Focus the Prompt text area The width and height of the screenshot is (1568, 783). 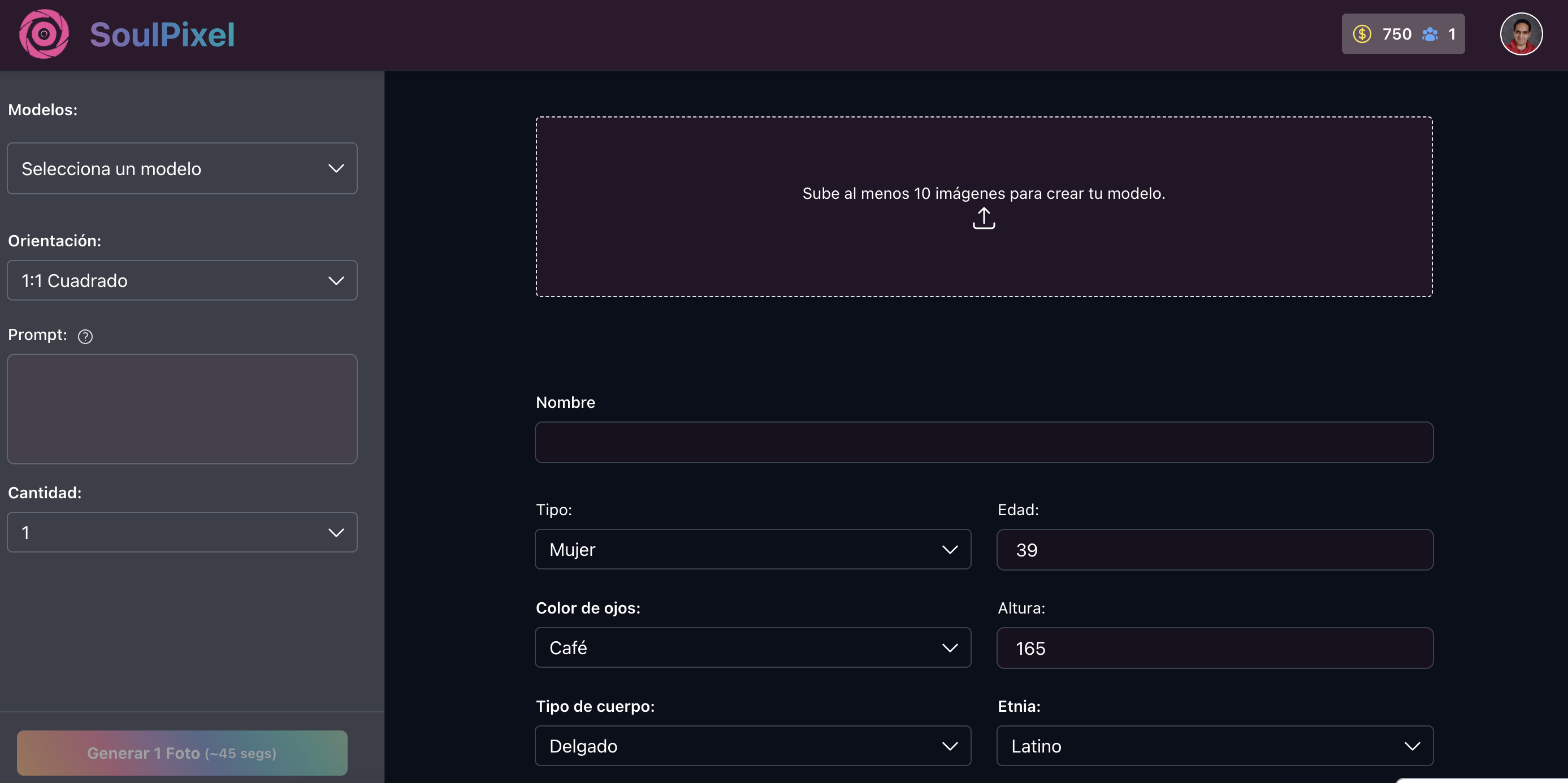click(182, 409)
